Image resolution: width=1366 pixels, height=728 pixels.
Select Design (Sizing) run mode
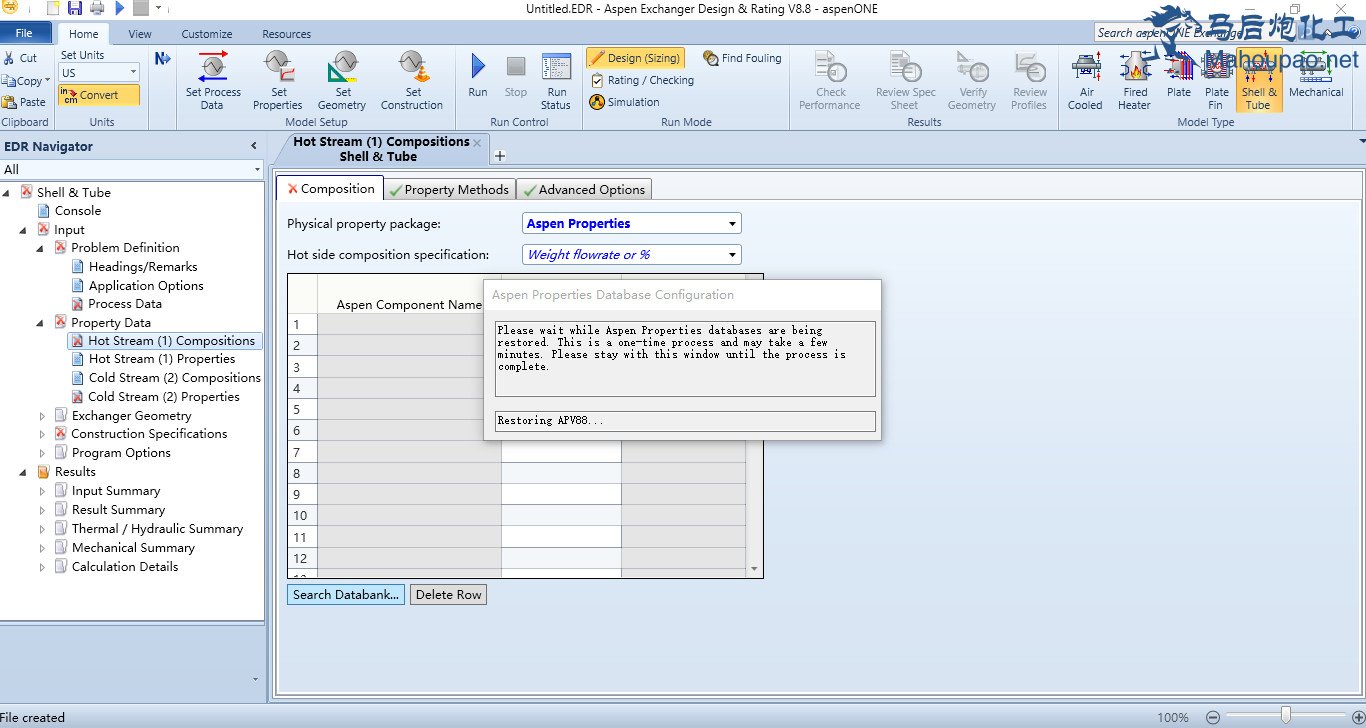(x=636, y=58)
